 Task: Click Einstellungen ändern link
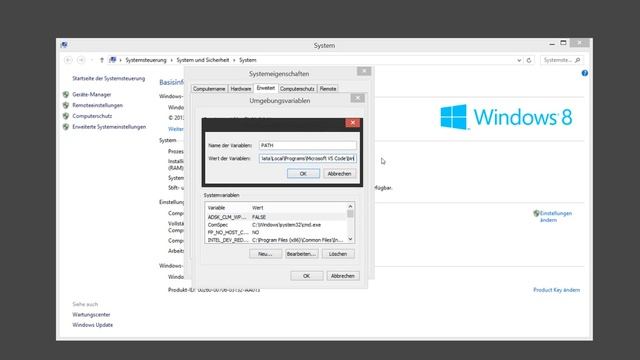coord(556,216)
